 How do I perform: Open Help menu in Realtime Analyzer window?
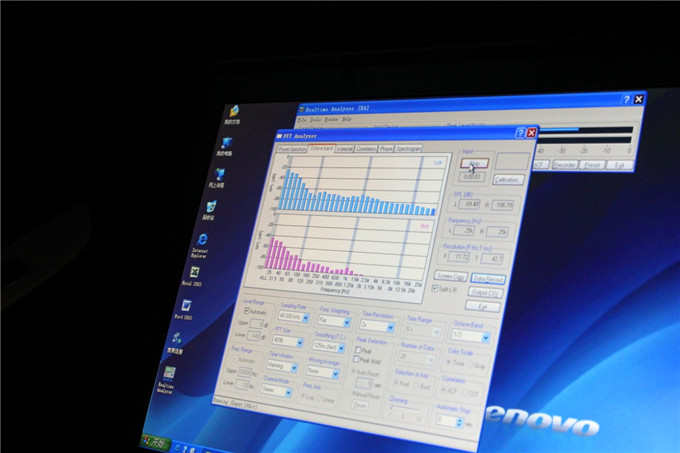tap(347, 119)
